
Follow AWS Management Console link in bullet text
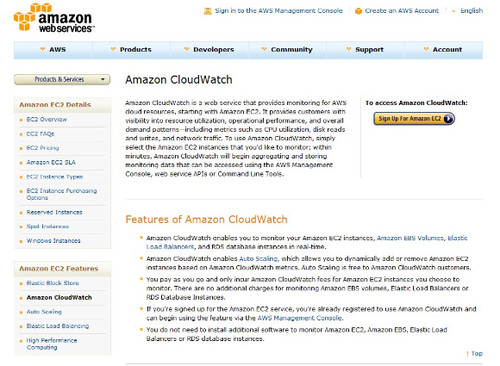pyautogui.click(x=299, y=318)
